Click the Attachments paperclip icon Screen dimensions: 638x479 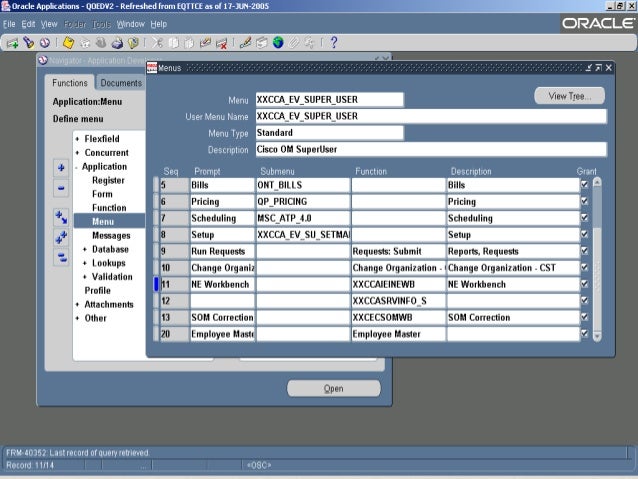(294, 43)
